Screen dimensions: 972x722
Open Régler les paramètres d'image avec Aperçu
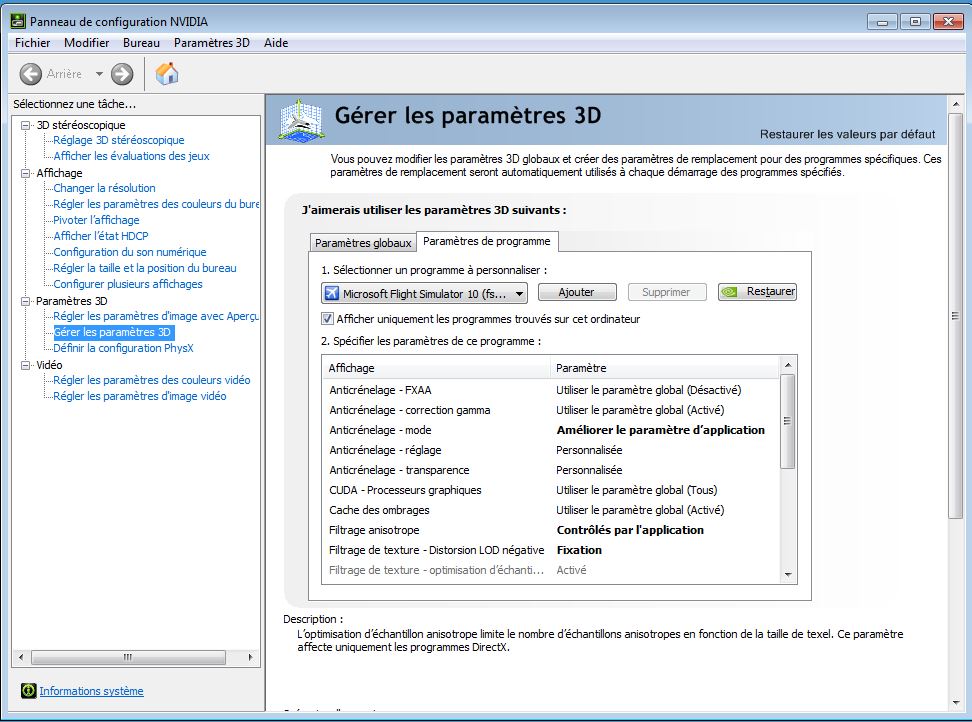(156, 316)
